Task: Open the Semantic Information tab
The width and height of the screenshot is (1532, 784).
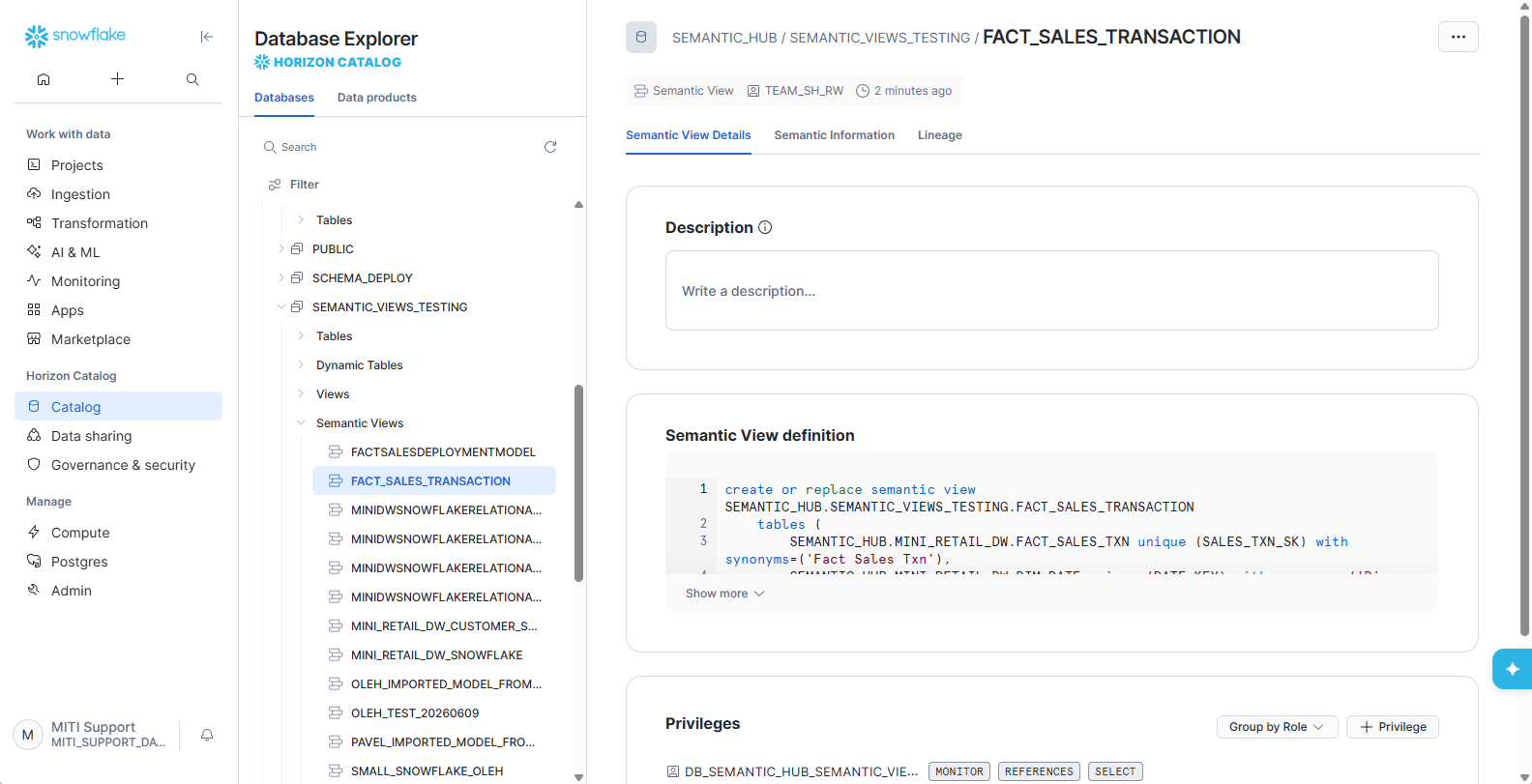Action: [x=835, y=135]
